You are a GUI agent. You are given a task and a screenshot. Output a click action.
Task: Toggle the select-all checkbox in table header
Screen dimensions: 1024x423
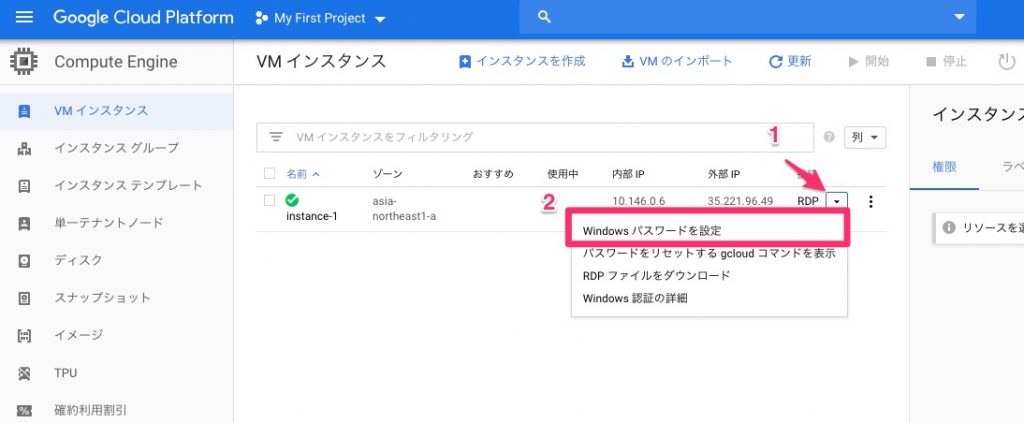(269, 173)
